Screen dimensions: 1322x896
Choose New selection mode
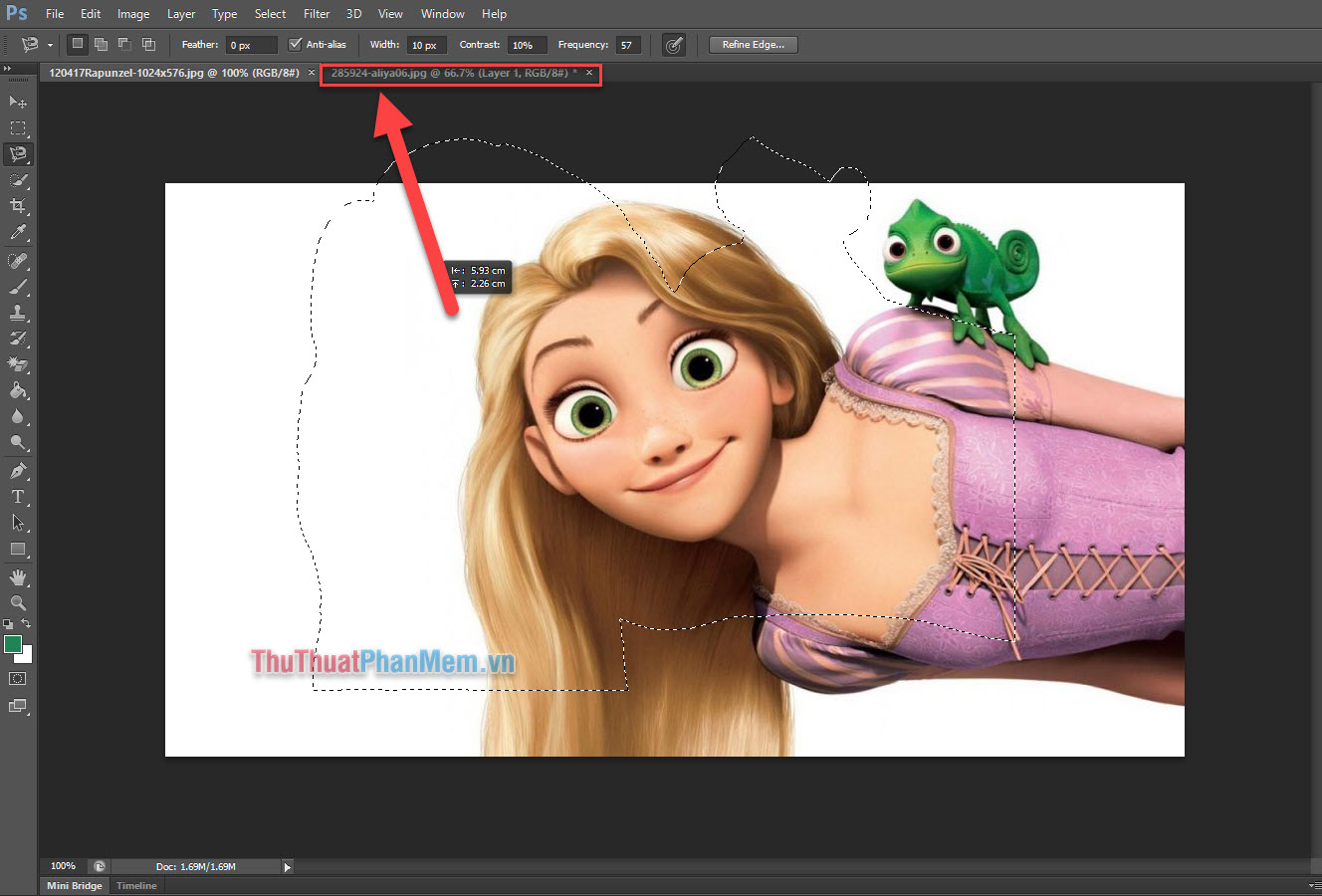tap(78, 44)
